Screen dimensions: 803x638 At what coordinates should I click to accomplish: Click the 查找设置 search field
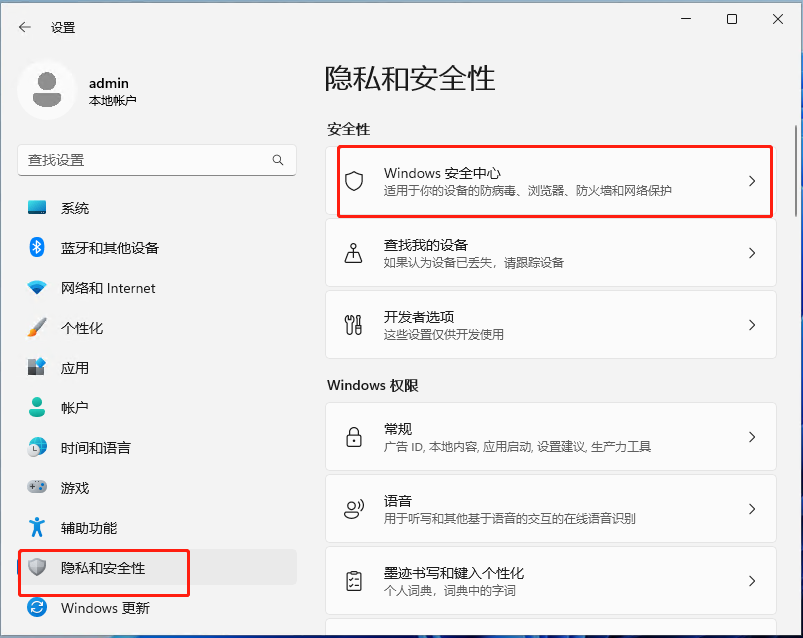(157, 160)
